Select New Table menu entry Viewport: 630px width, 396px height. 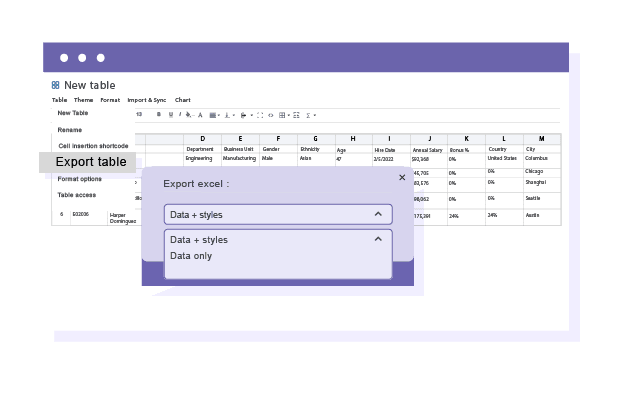click(x=73, y=113)
